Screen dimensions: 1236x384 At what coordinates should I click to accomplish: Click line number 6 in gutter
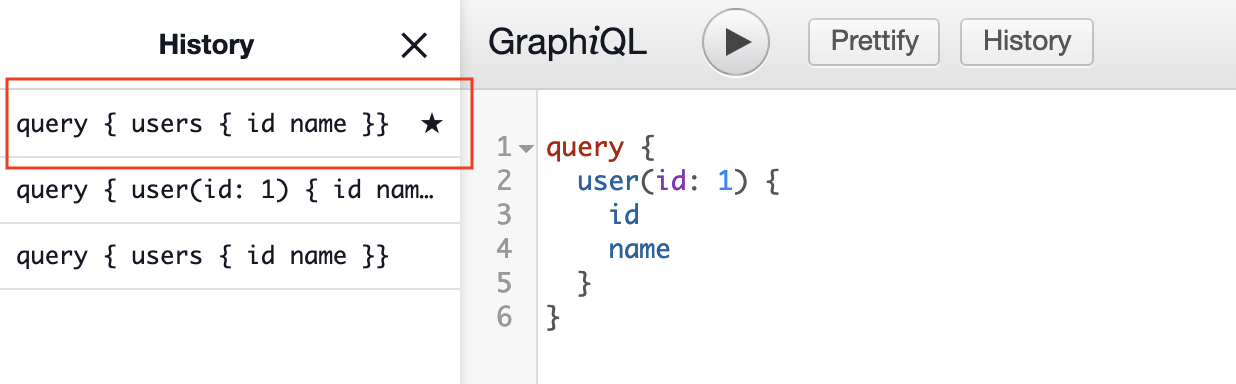click(504, 317)
